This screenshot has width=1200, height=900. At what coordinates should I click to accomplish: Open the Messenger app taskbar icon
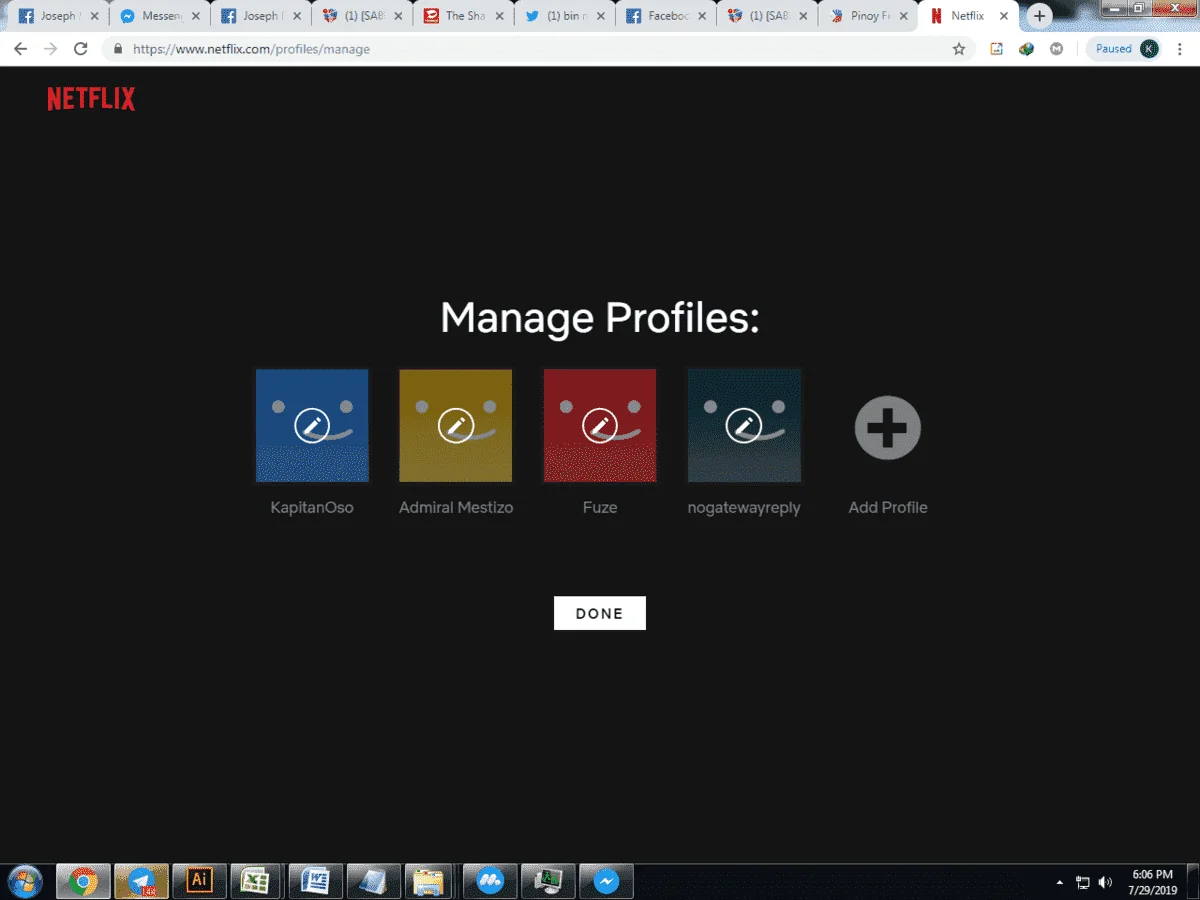[x=607, y=881]
